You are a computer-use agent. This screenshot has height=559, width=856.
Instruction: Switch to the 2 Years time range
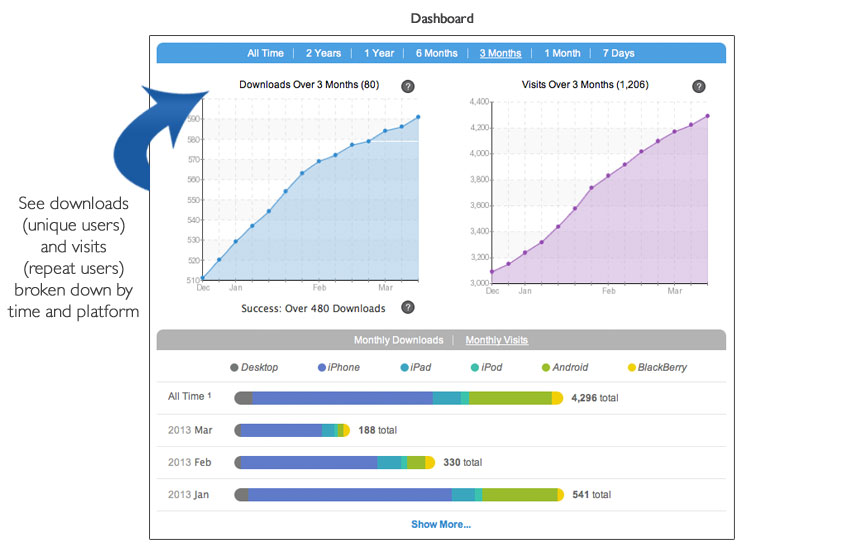click(x=323, y=54)
